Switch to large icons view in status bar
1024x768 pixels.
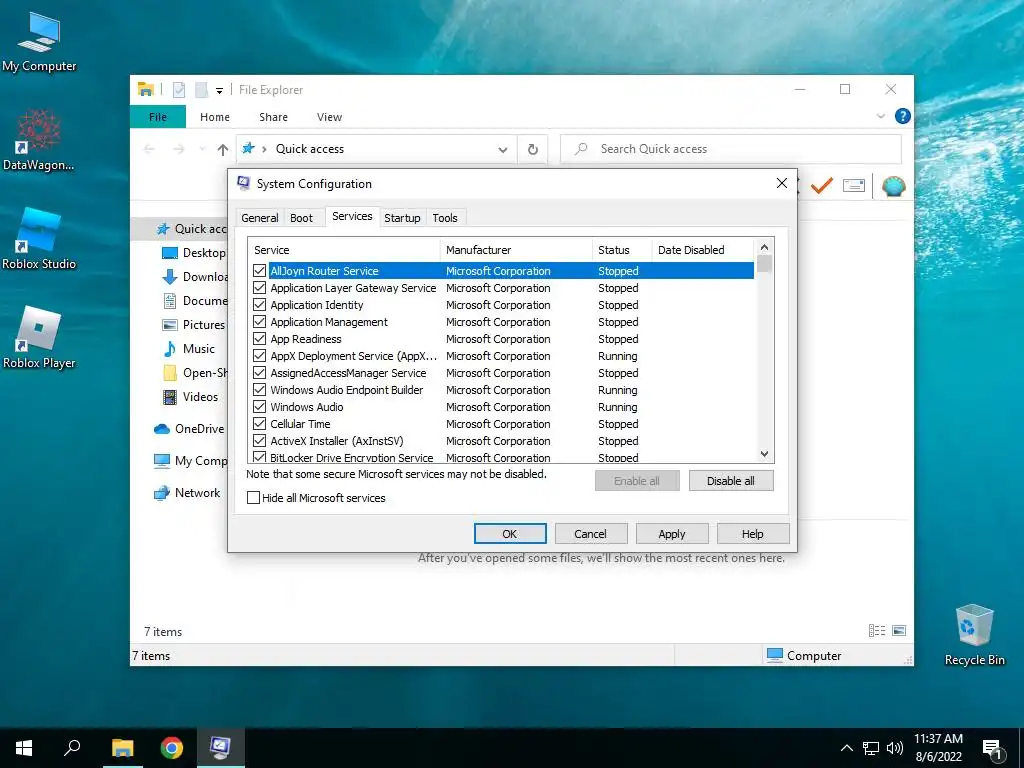899,630
